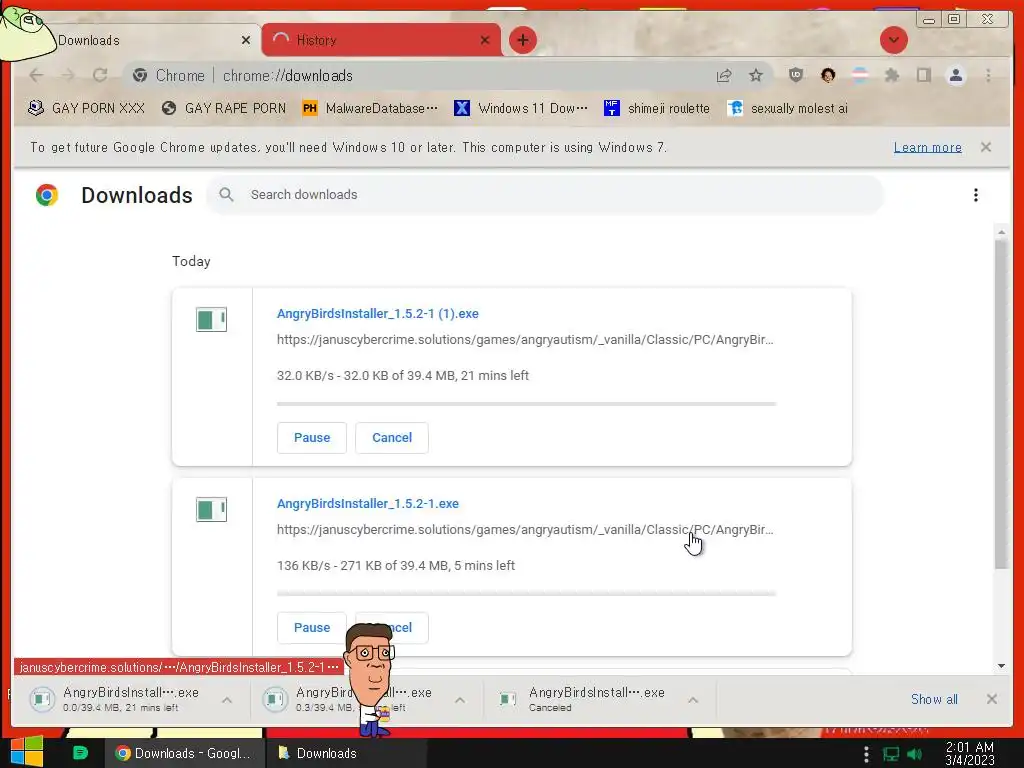Click the page scrollbar down arrow

coord(1001,666)
